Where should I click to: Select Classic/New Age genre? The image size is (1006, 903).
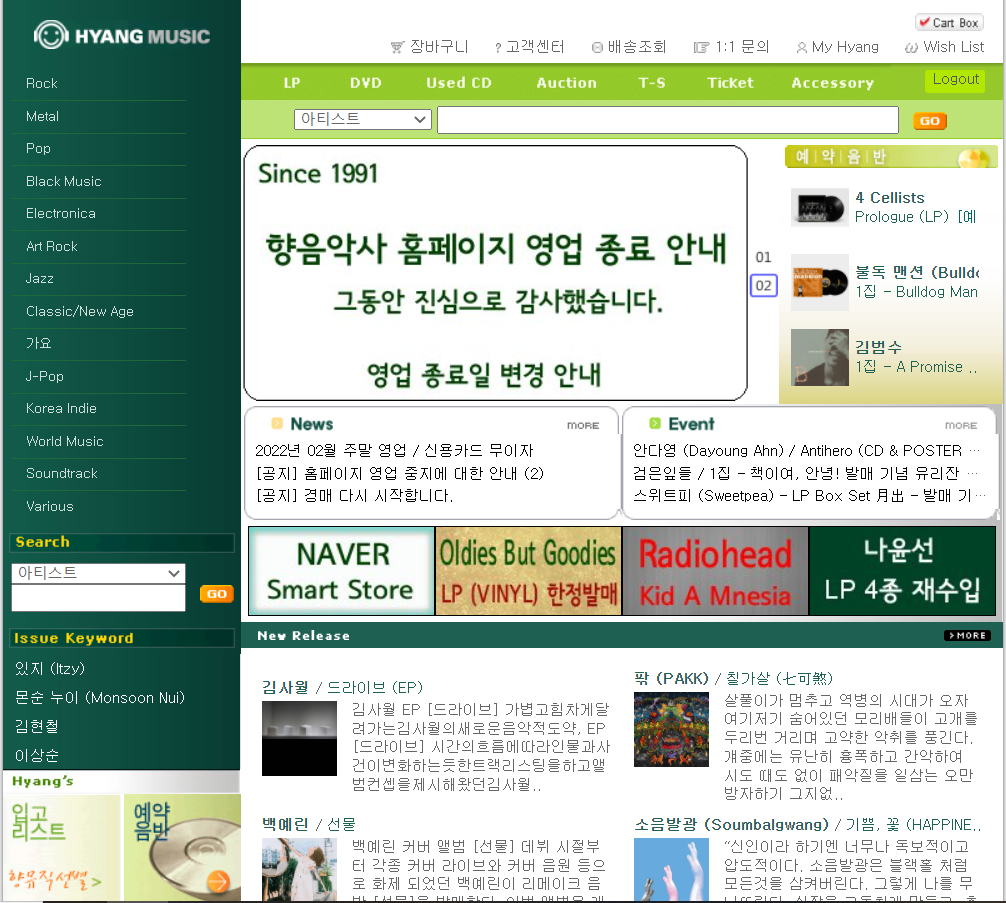click(80, 311)
